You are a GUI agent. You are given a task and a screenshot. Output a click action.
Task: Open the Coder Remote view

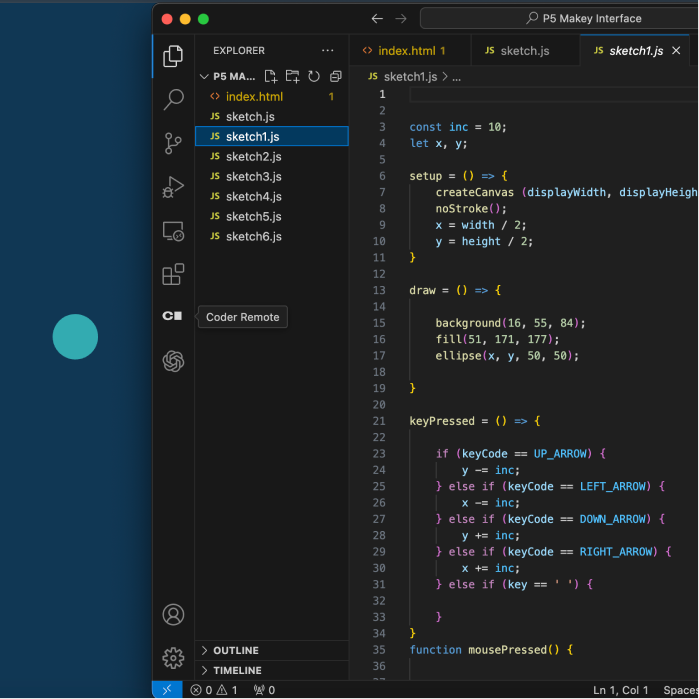click(173, 316)
